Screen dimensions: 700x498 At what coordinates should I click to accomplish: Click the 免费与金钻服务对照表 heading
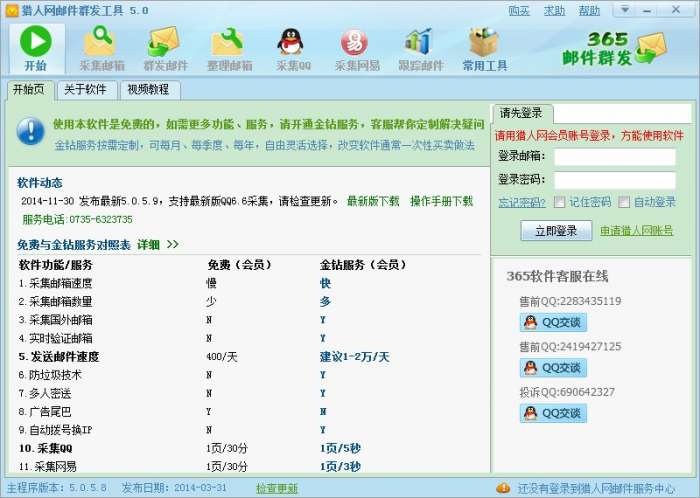[74, 245]
